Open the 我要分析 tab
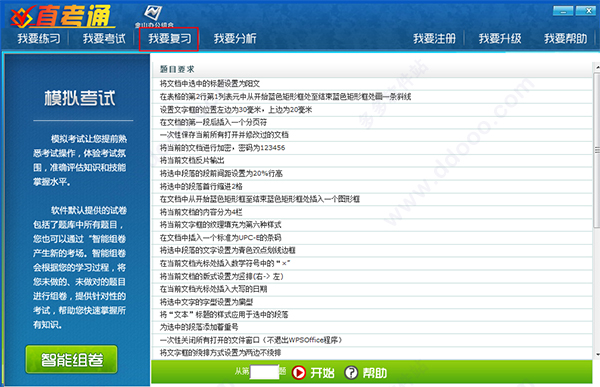The width and height of the screenshot is (600, 387). click(235, 39)
